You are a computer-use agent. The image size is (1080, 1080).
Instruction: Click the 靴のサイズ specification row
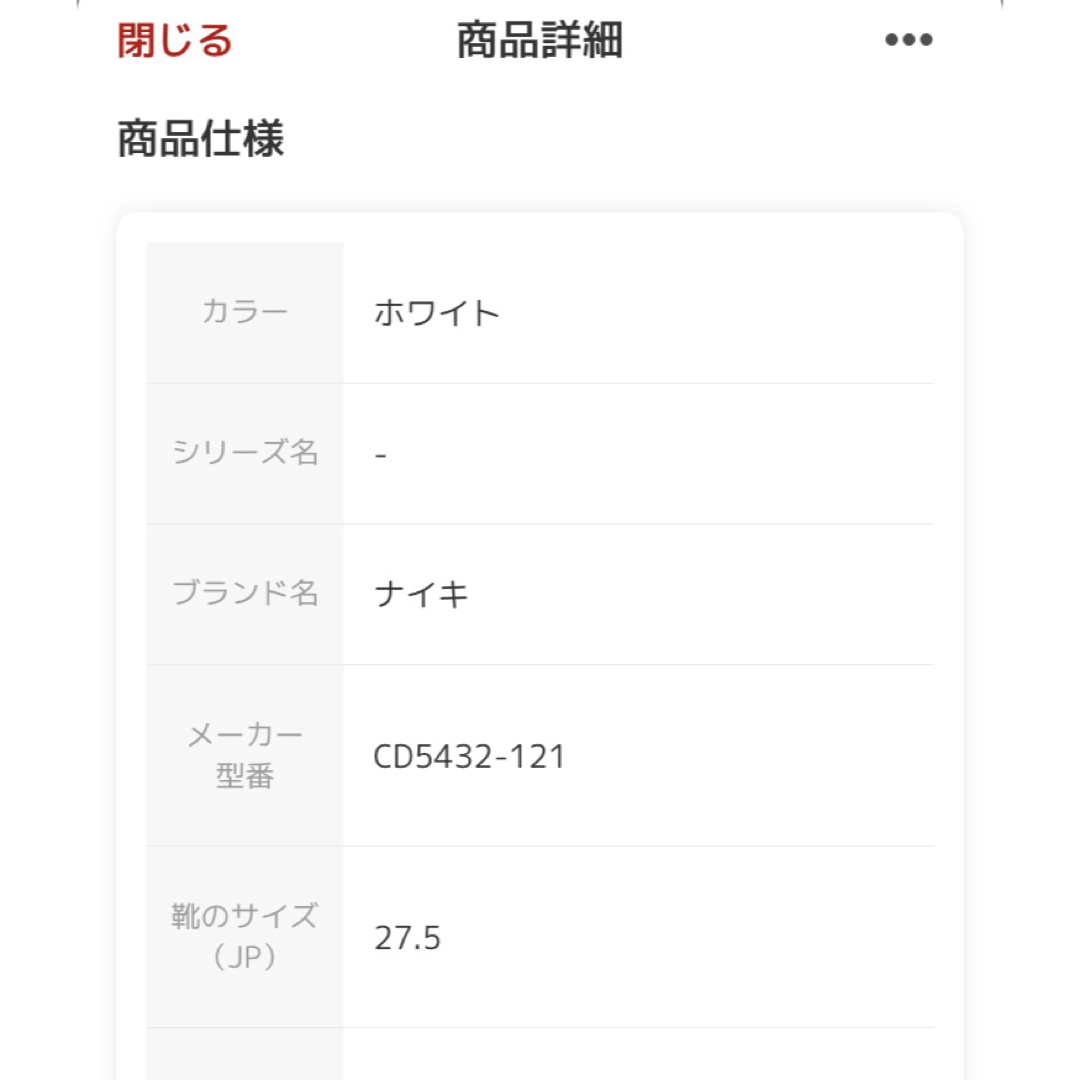coord(540,937)
